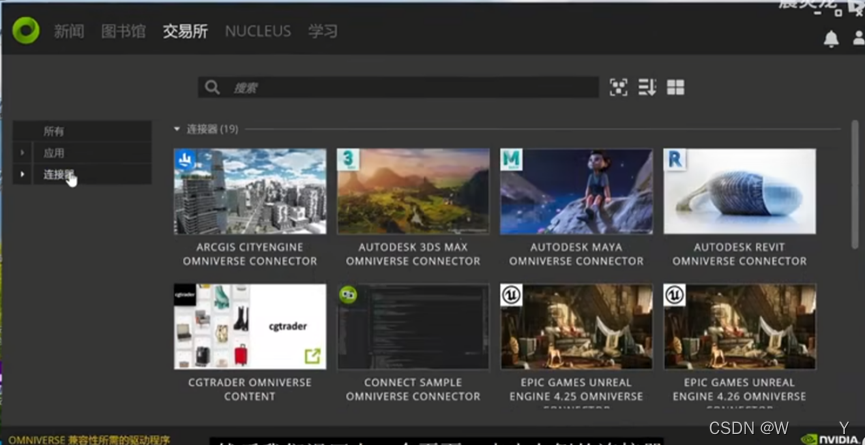865x445 pixels.
Task: Click AUTODESK 3DS MAX OMNIVERSE CONNECTOR title
Action: [x=413, y=254]
